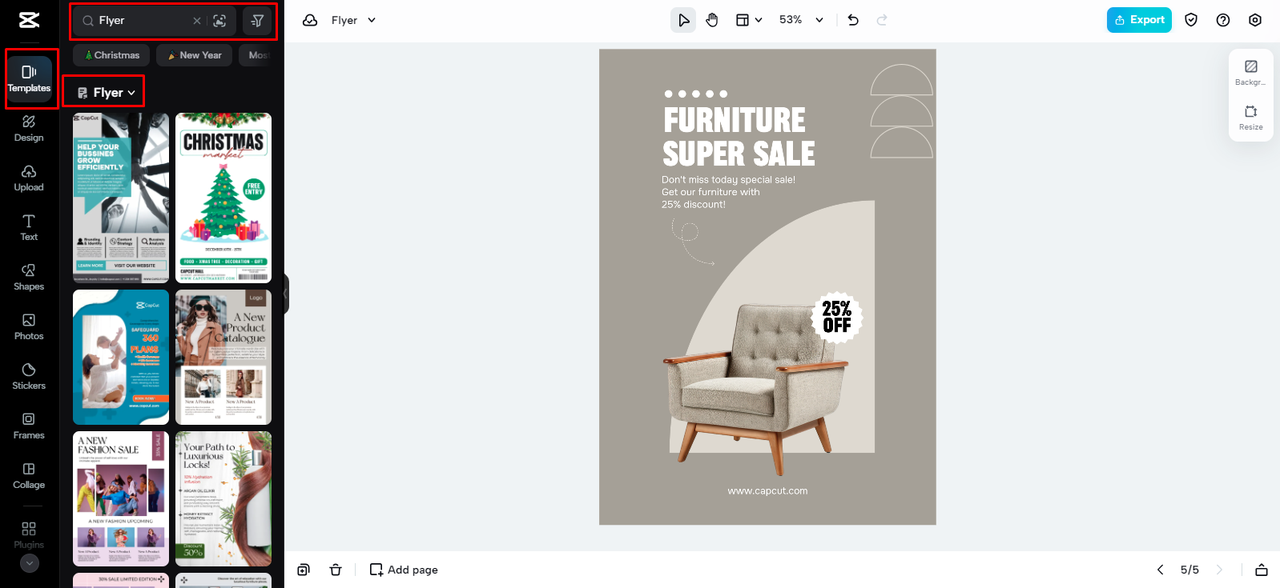
Task: Open the Collage panel
Action: (x=29, y=475)
